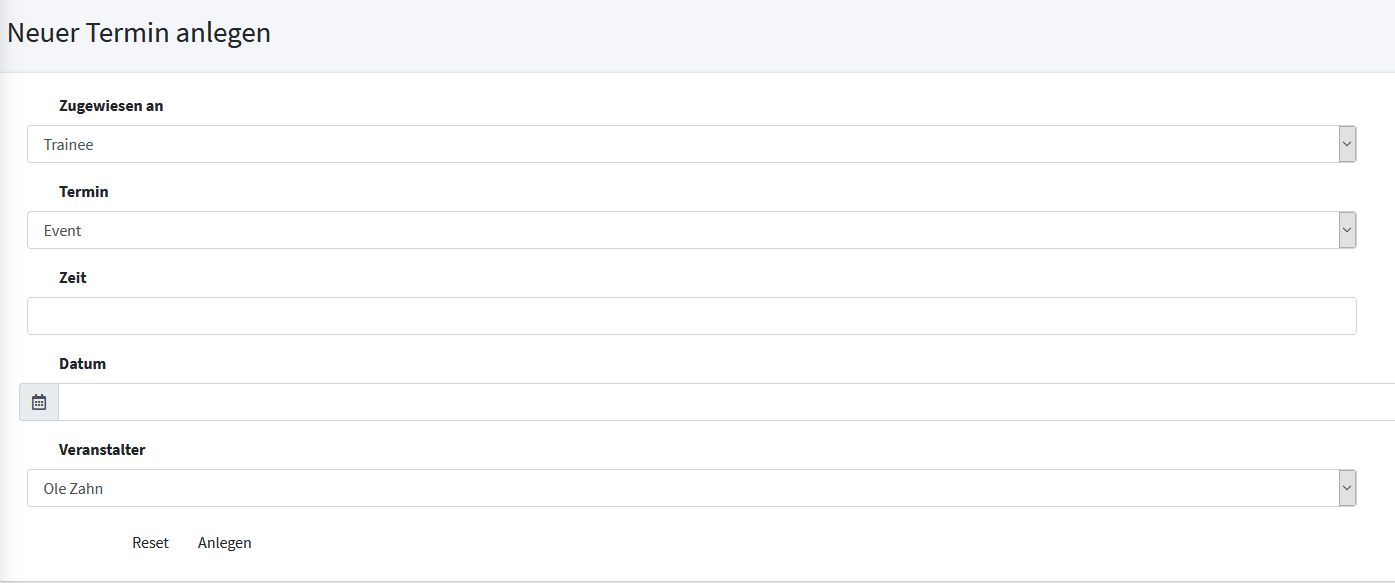Open the select box showing Ole Zahn
This screenshot has width=1395, height=583.
(x=680, y=488)
